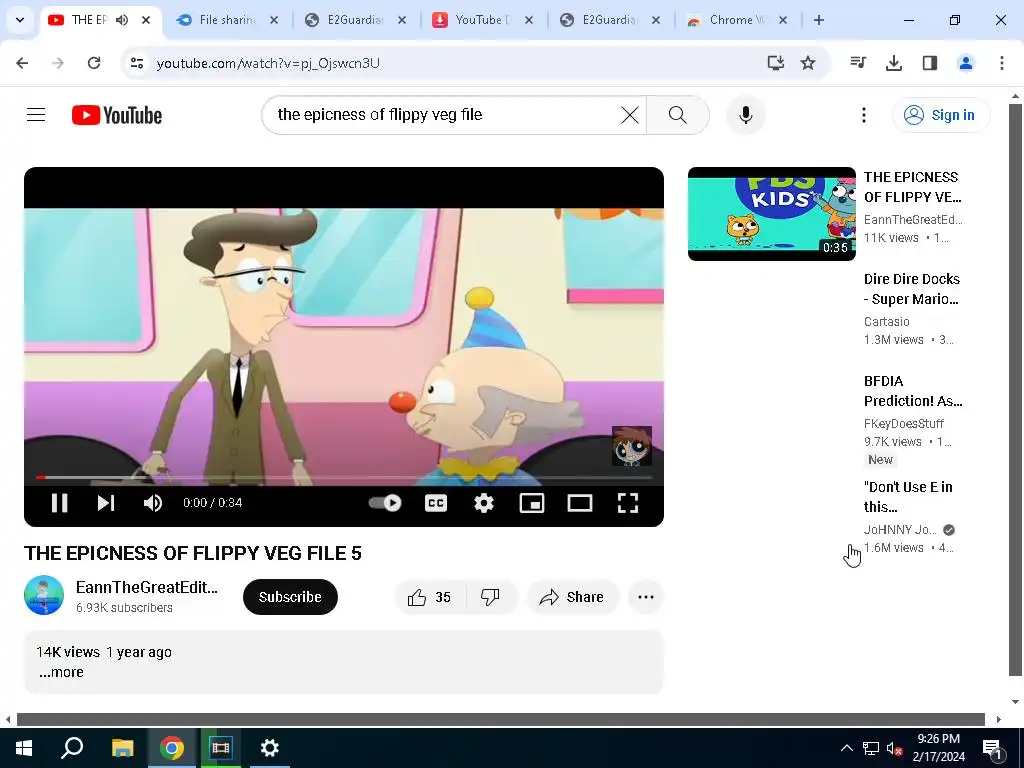Image resolution: width=1024 pixels, height=768 pixels.
Task: Activate the miniplayer mode
Action: 532,503
